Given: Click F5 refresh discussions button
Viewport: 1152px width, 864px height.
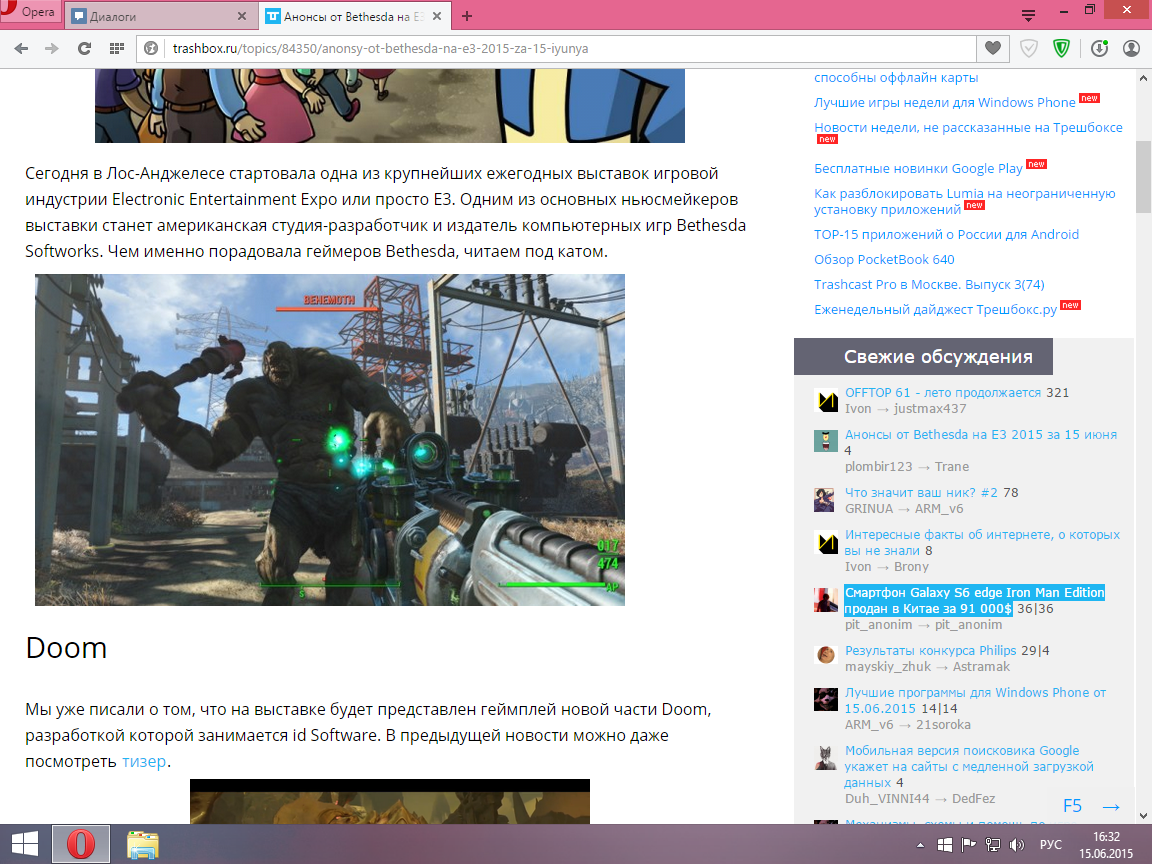Looking at the screenshot, I should (x=1073, y=806).
